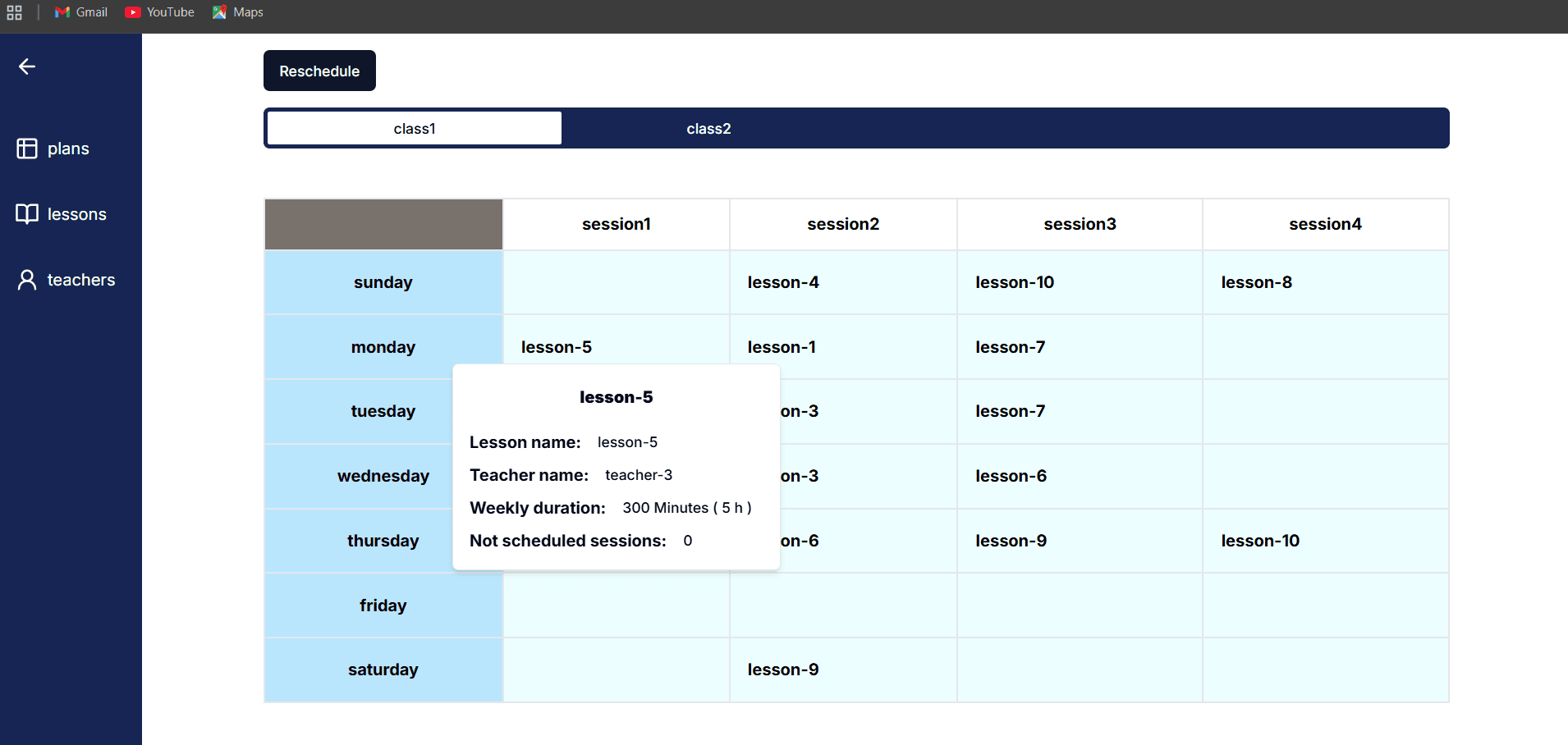Choose lesson-1 on Monday session2
The image size is (1568, 745).
[782, 347]
